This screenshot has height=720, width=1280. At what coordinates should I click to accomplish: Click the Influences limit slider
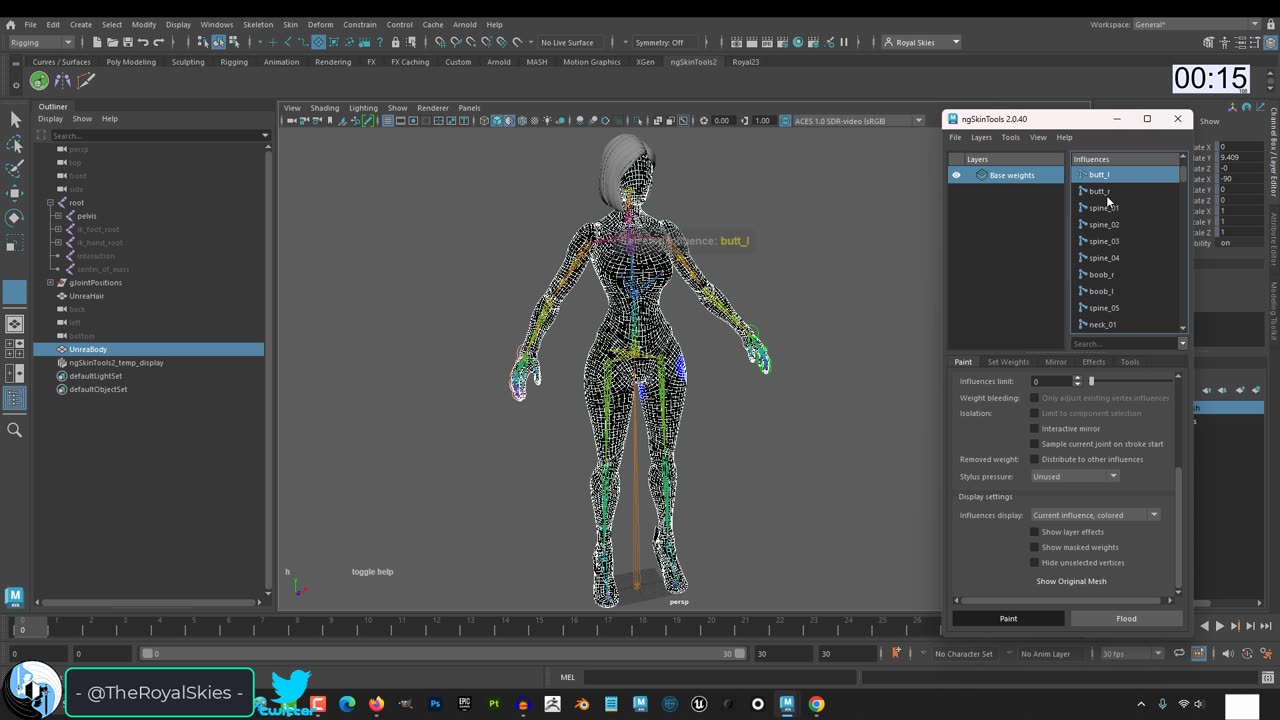tap(1130, 381)
